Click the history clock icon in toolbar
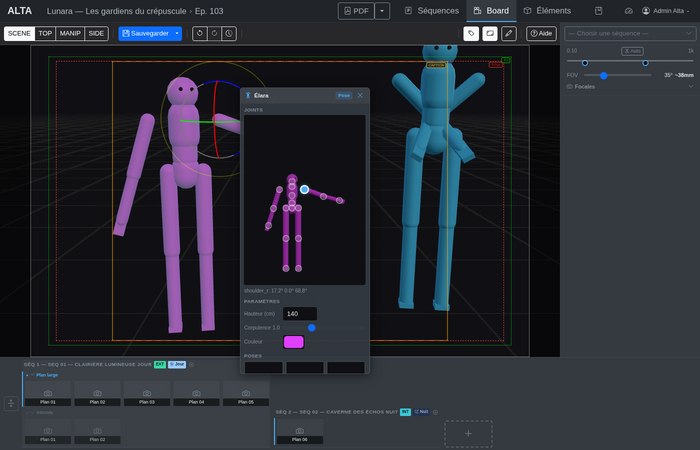 (229, 33)
